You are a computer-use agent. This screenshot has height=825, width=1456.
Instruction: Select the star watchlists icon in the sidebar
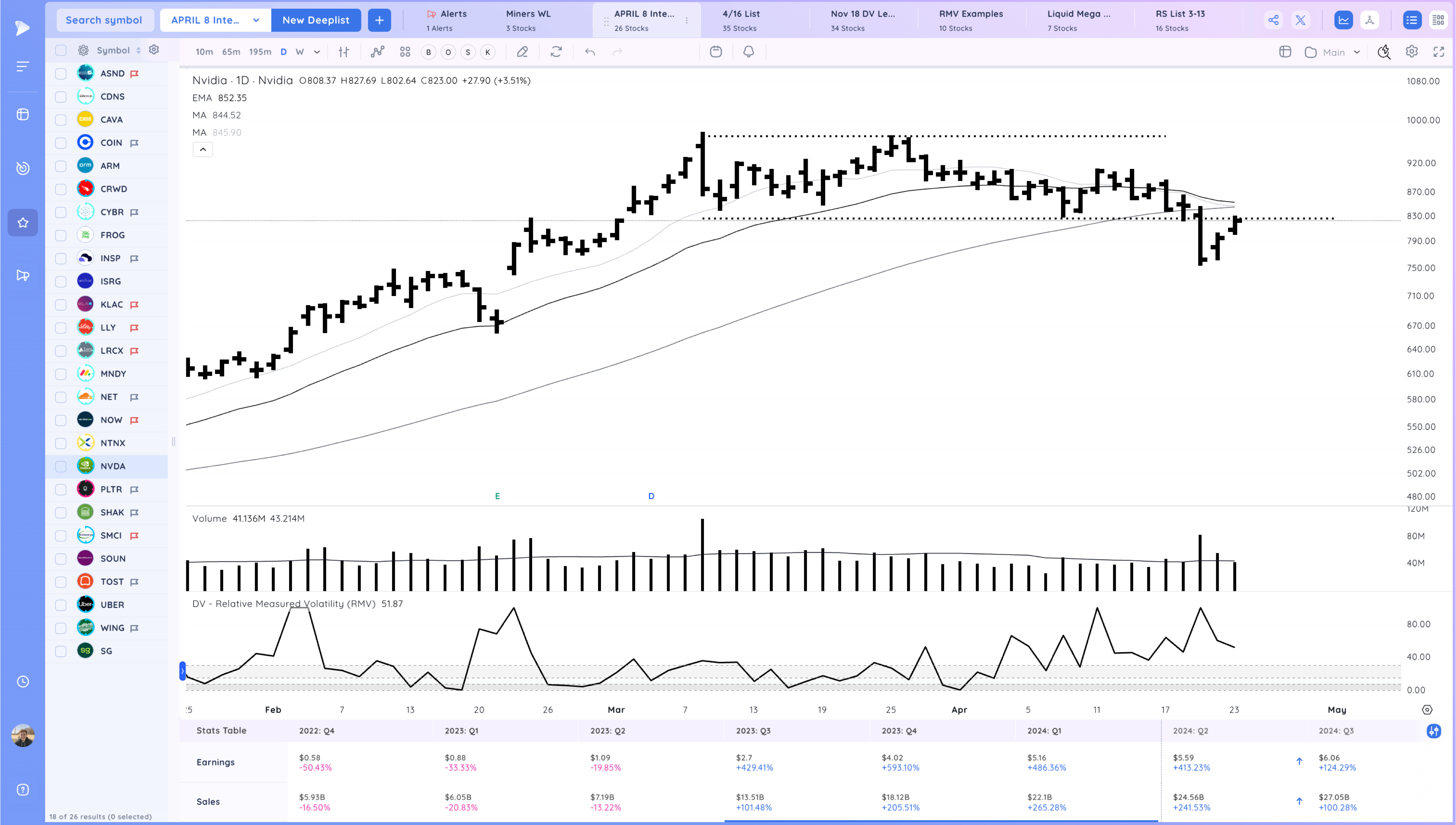[x=23, y=223]
